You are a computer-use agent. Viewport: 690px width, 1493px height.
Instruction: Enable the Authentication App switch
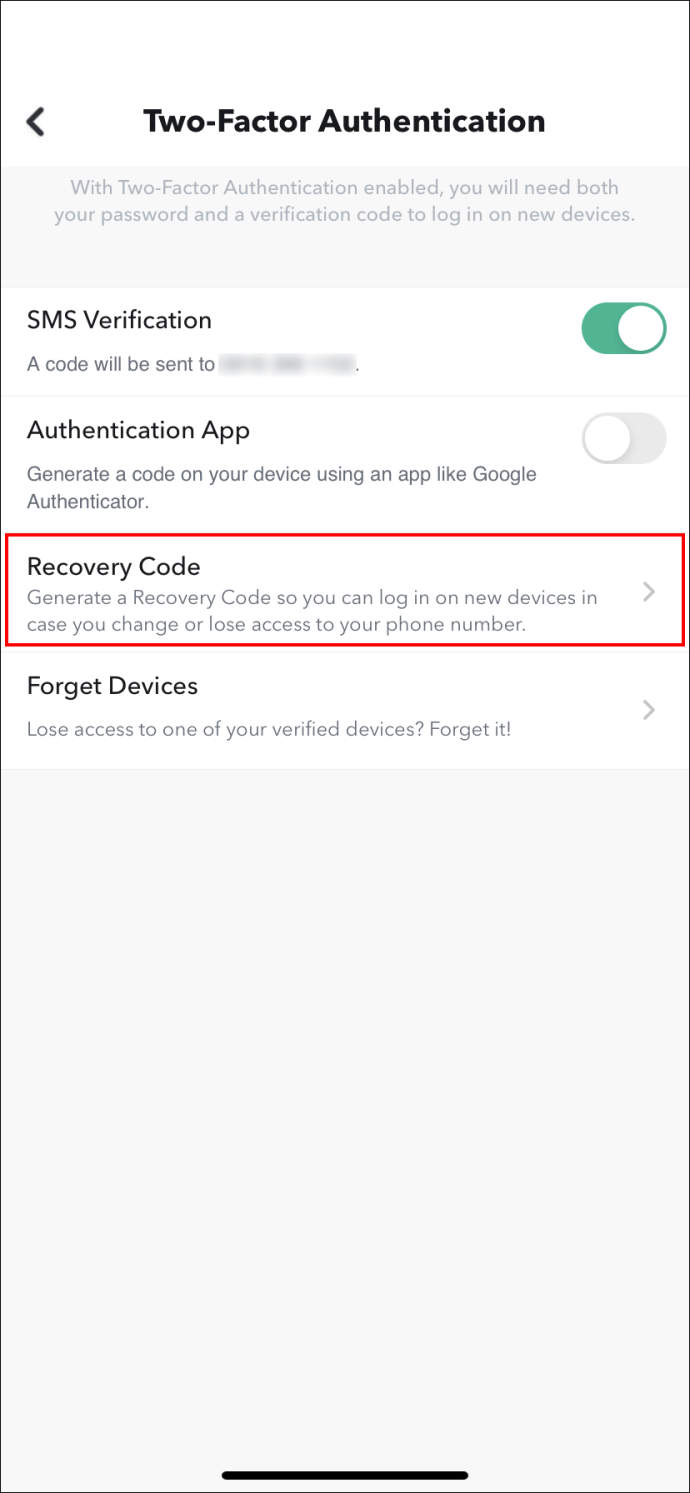624,438
